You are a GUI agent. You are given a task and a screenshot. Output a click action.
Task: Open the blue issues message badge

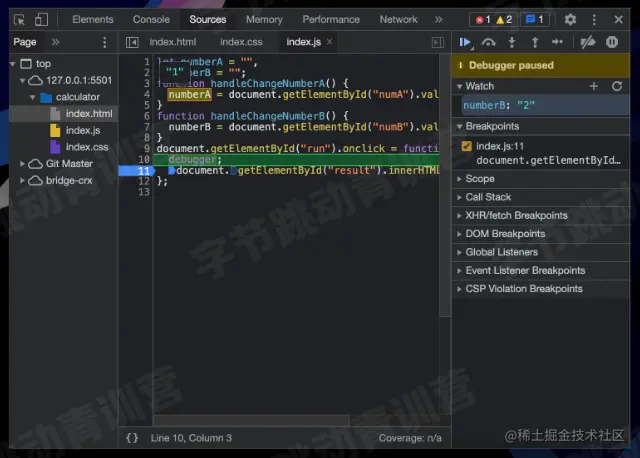point(535,20)
